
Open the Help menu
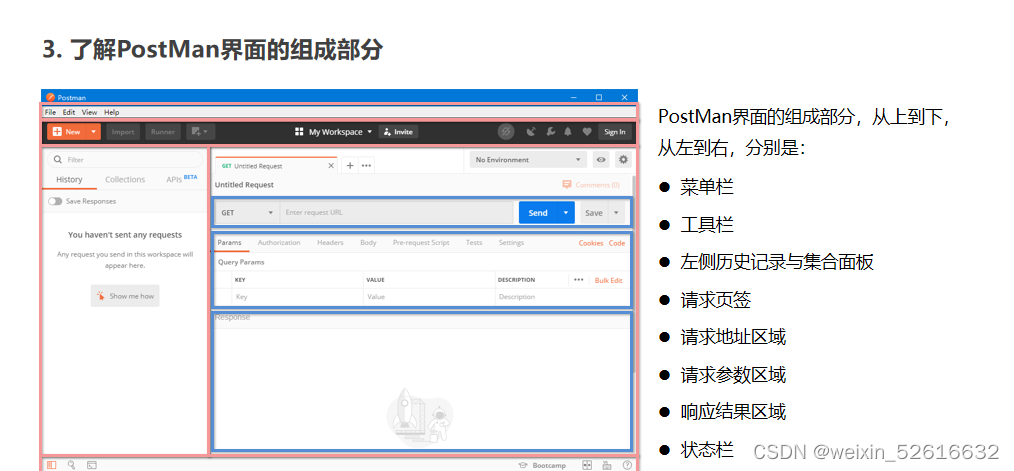click(x=111, y=112)
